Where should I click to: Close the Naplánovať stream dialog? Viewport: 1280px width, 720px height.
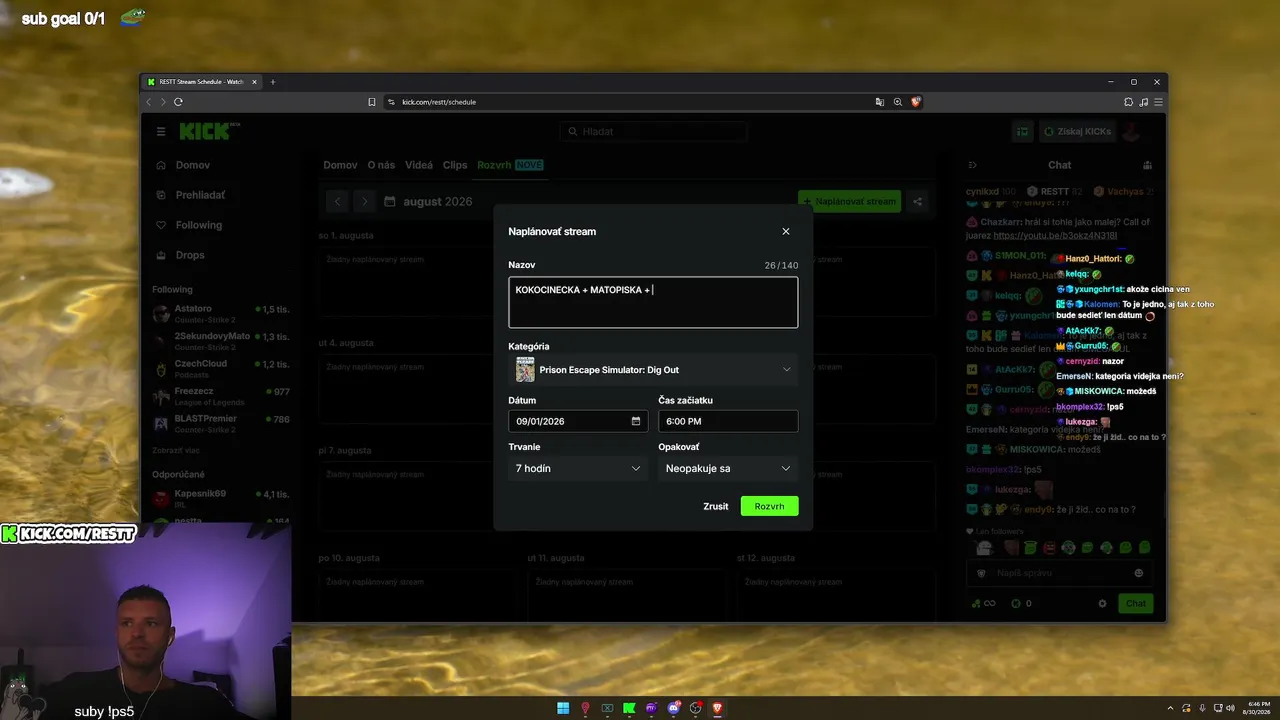point(786,231)
